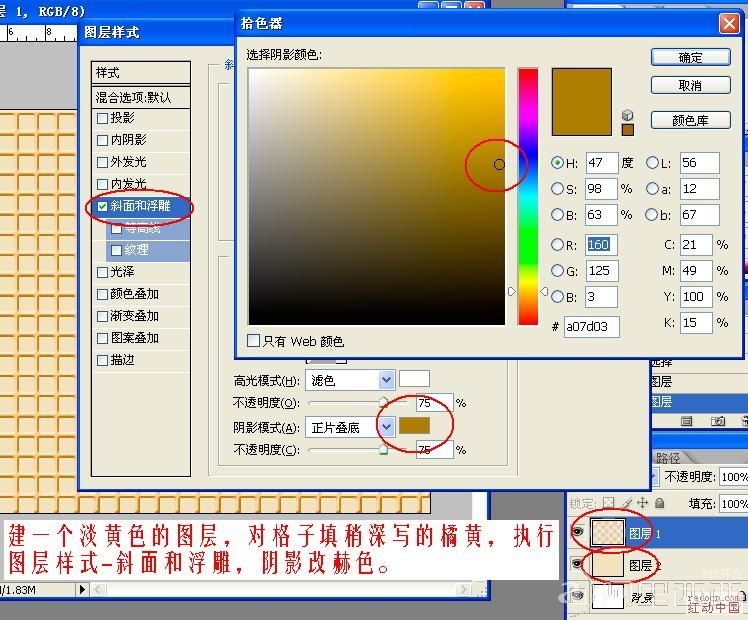
Task: Click the highlight color white swatch
Action: (x=414, y=379)
